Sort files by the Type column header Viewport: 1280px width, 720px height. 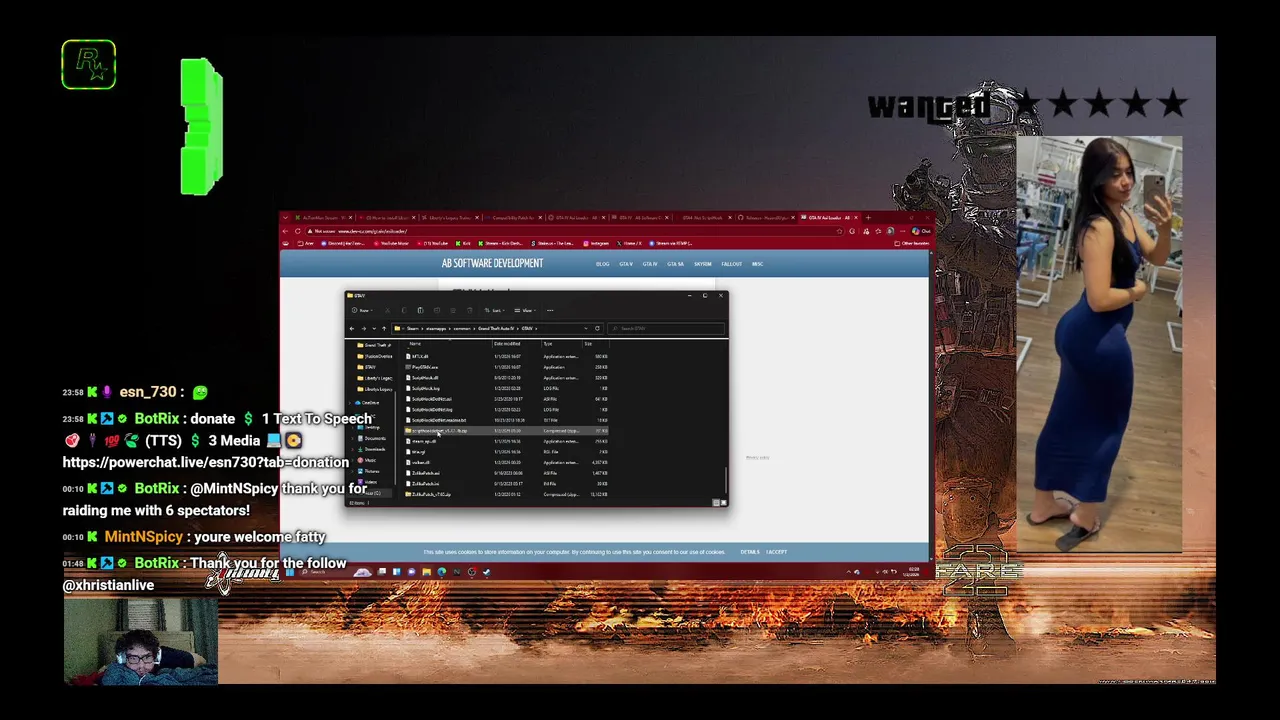548,344
